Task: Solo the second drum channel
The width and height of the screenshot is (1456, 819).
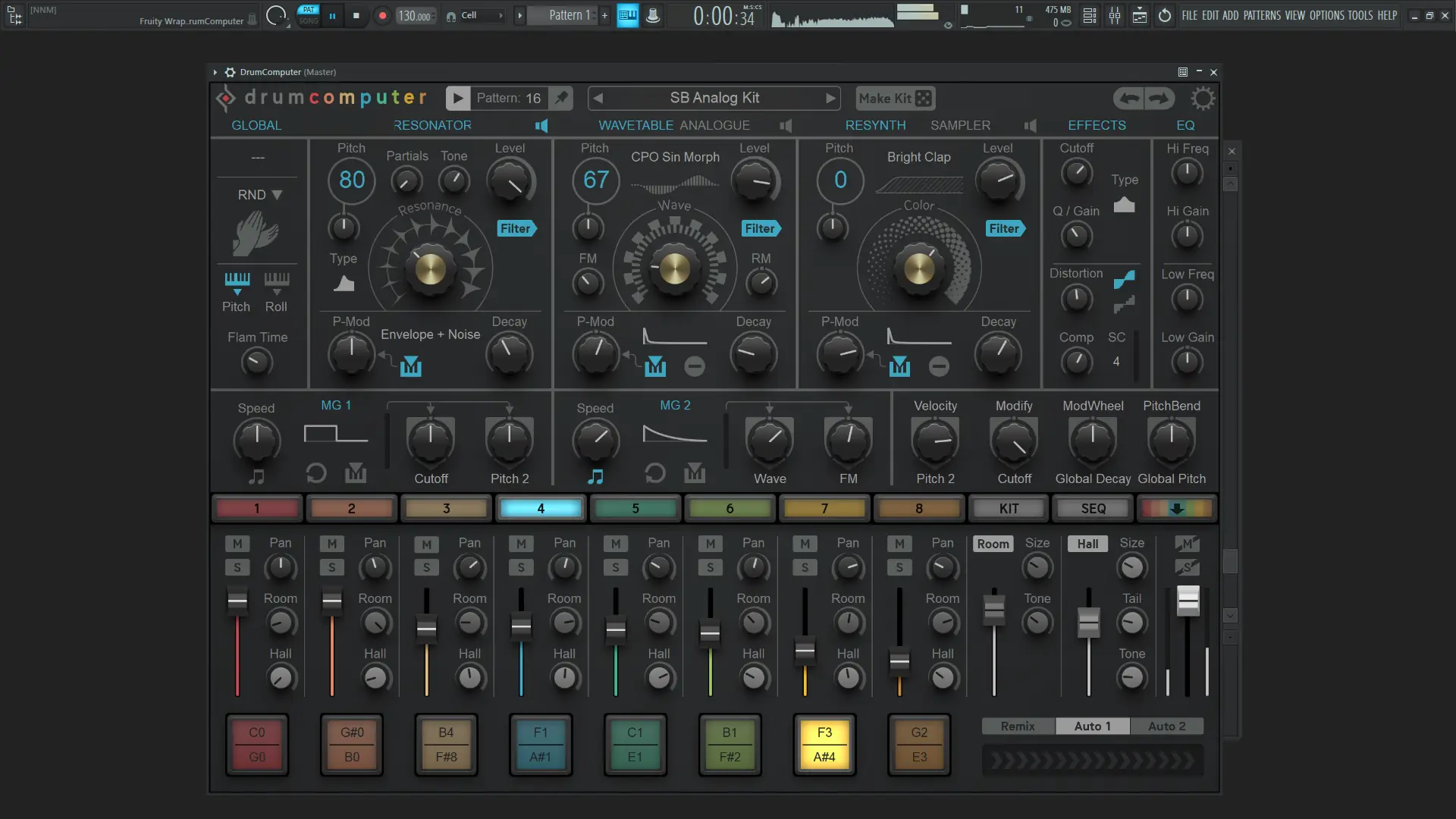Action: point(331,567)
